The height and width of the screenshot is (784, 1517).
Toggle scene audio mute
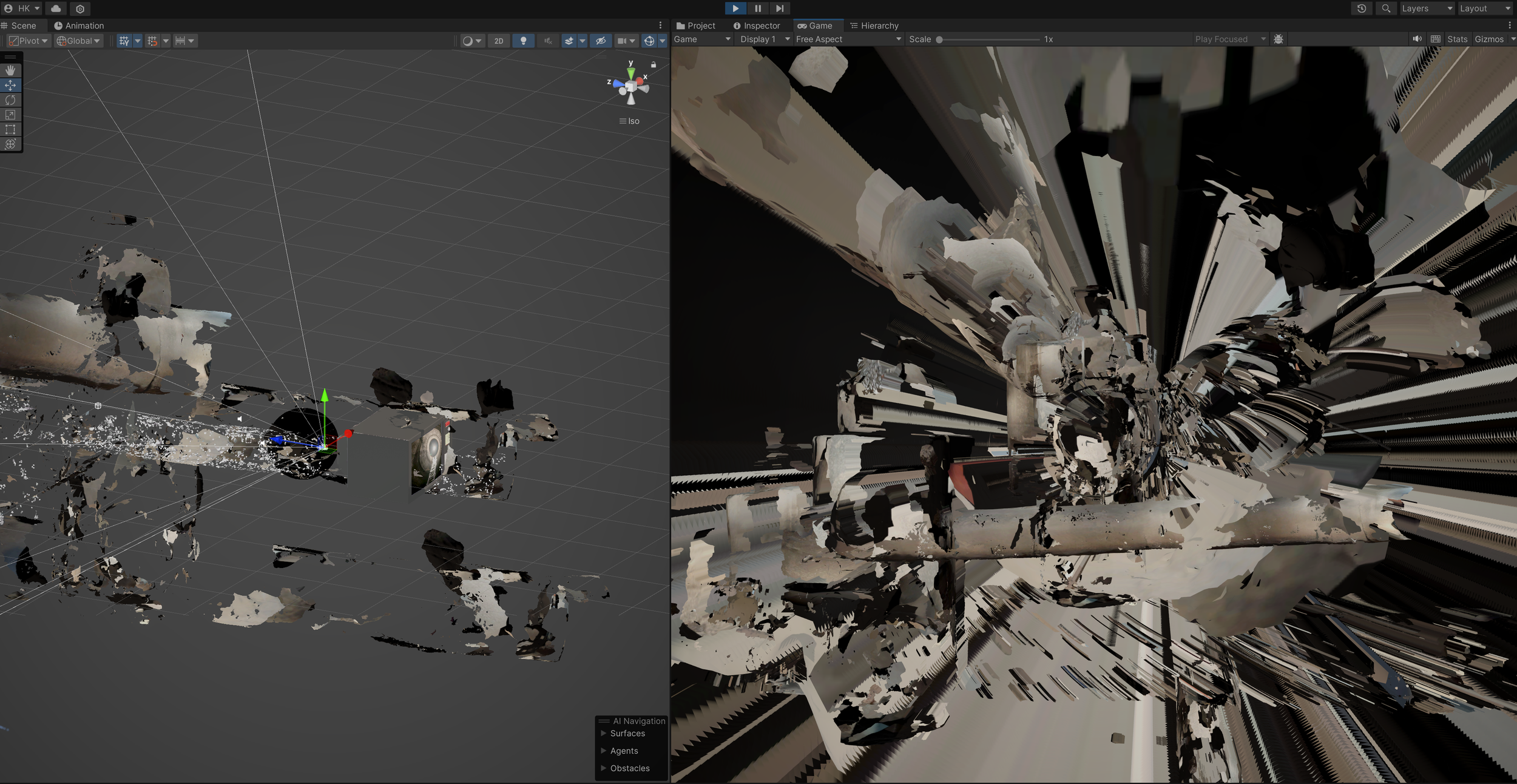click(x=548, y=41)
